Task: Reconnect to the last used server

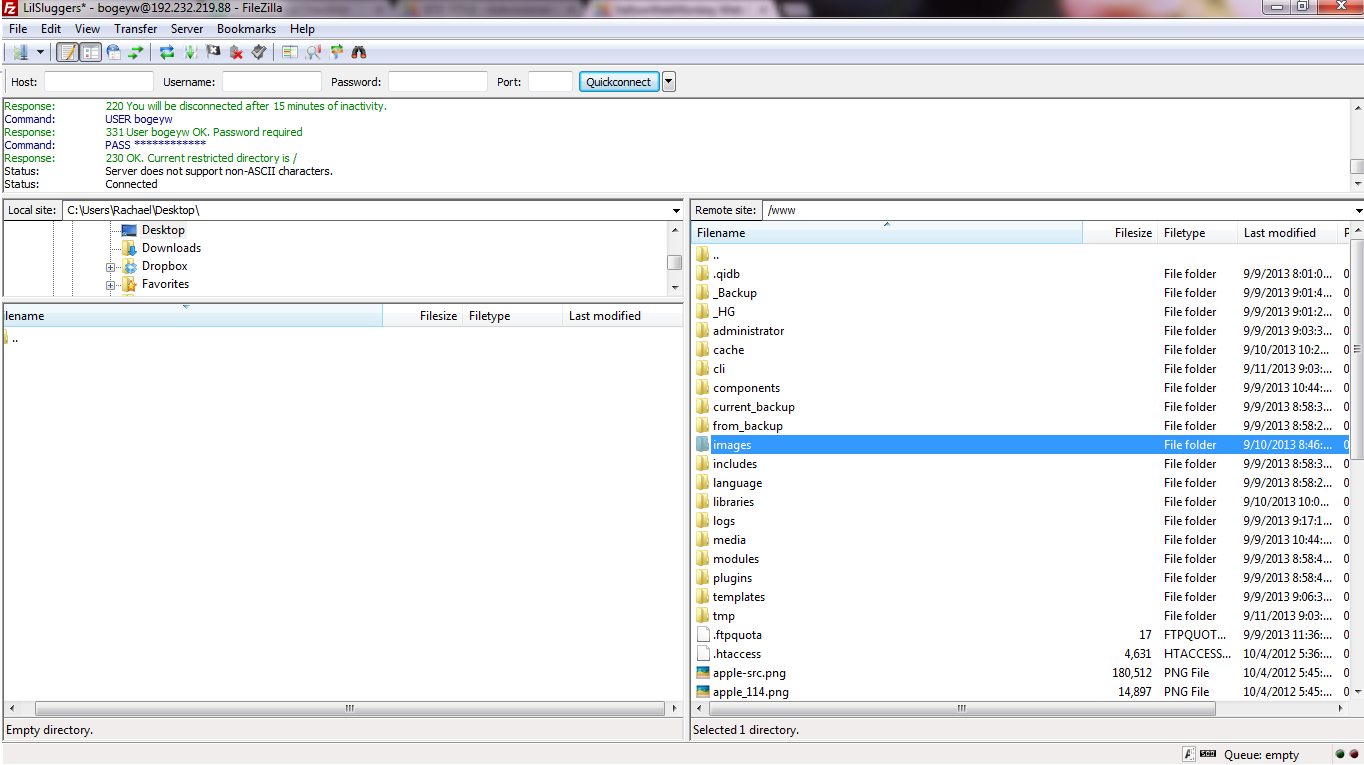Action: (259, 52)
